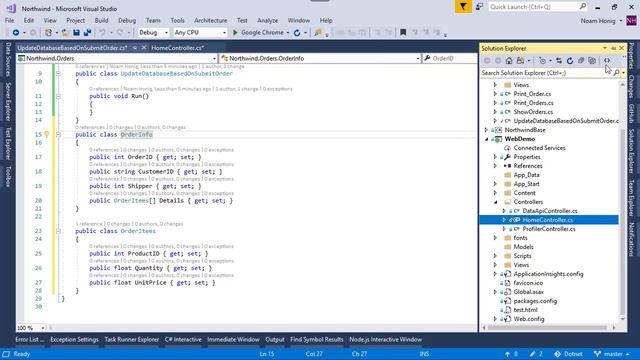Viewport: 640px width, 360px height.
Task: Click Undo arrow in toolbar
Action: coord(102,32)
